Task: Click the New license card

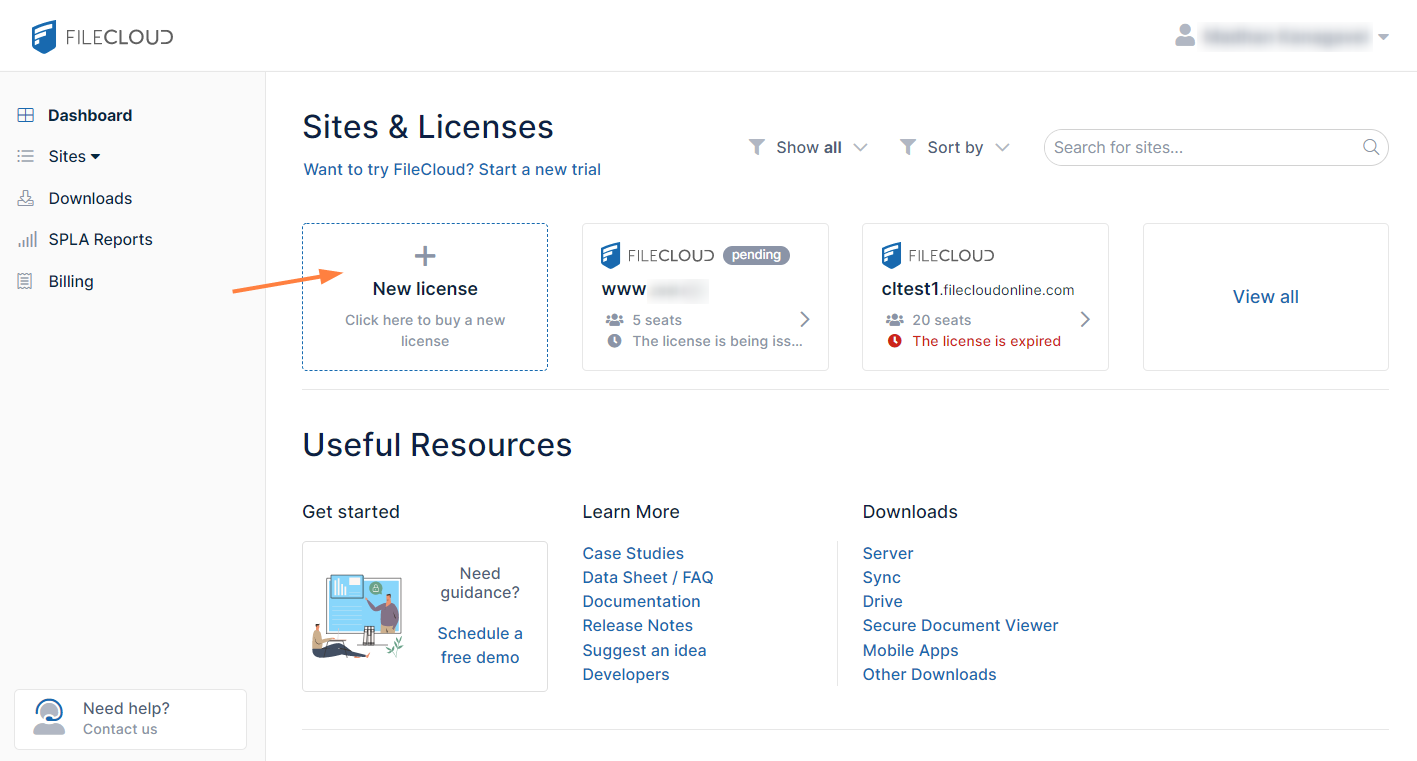Action: (424, 297)
